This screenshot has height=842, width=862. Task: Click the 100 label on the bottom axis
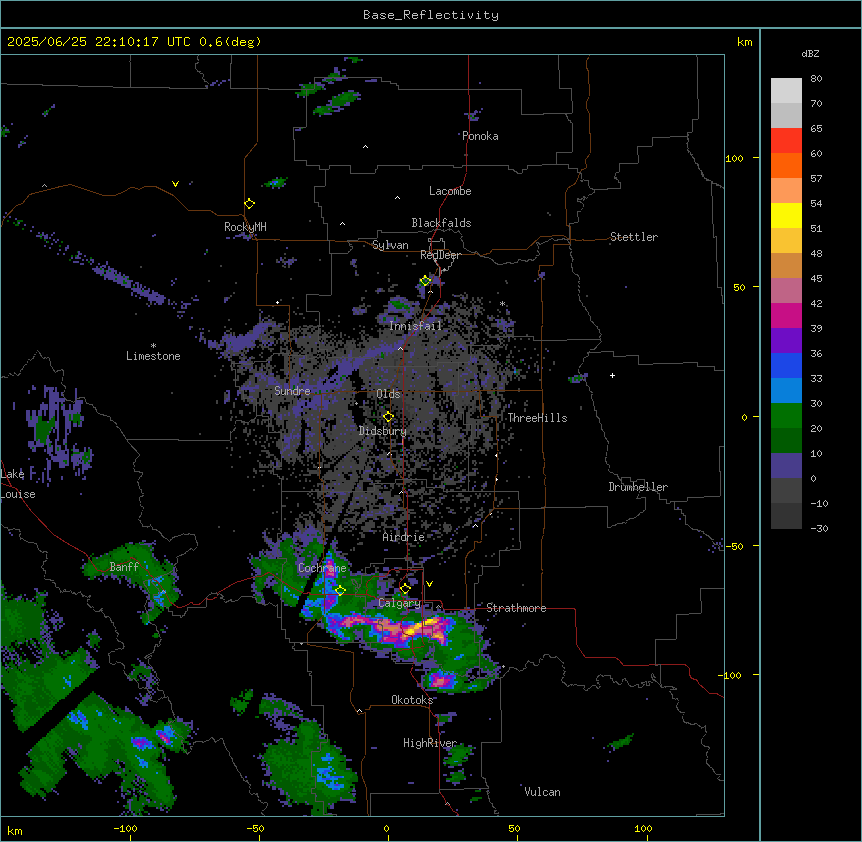point(643,828)
